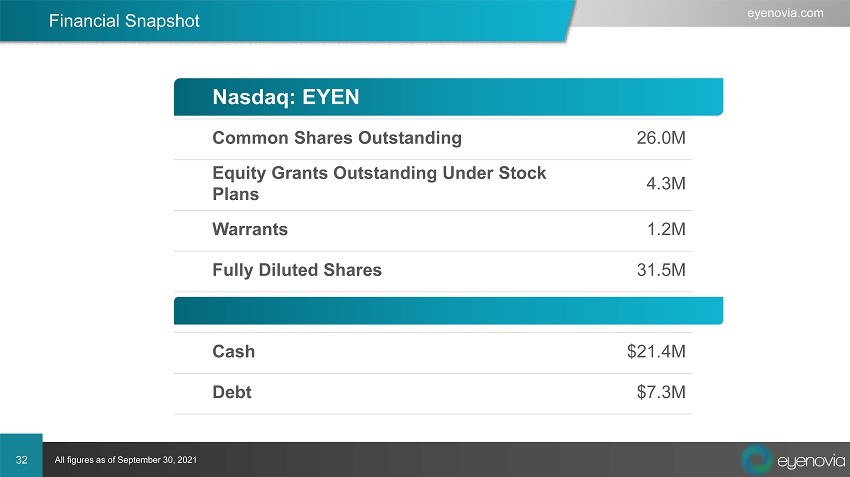Click the slide number 32 box

pyautogui.click(x=21, y=458)
